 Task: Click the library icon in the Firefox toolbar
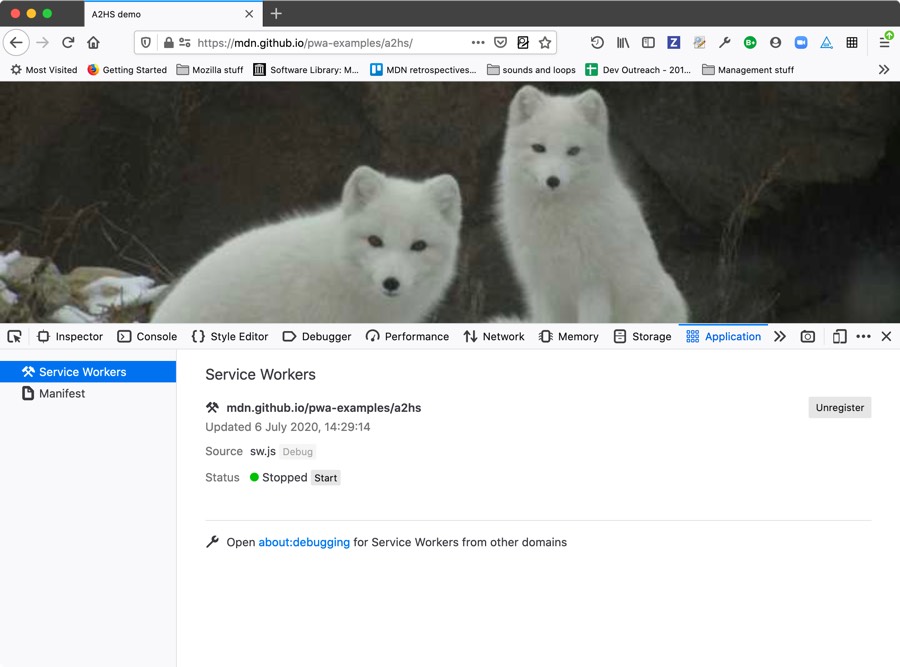pyautogui.click(x=622, y=43)
